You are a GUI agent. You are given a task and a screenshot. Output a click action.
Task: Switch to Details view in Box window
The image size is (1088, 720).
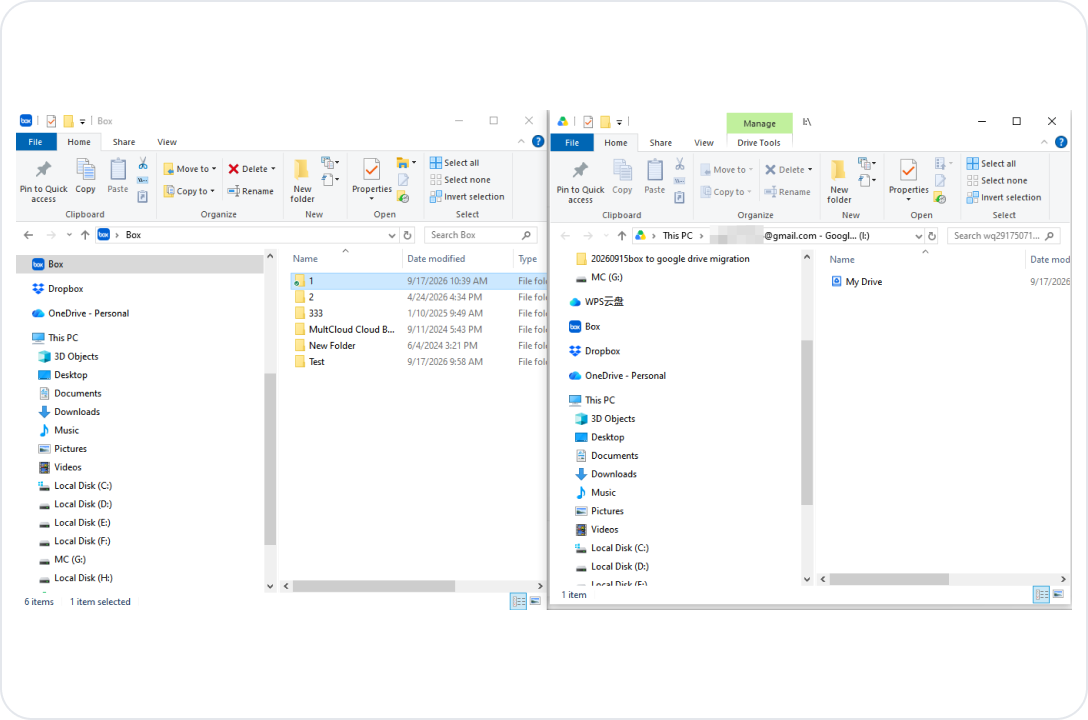point(518,601)
